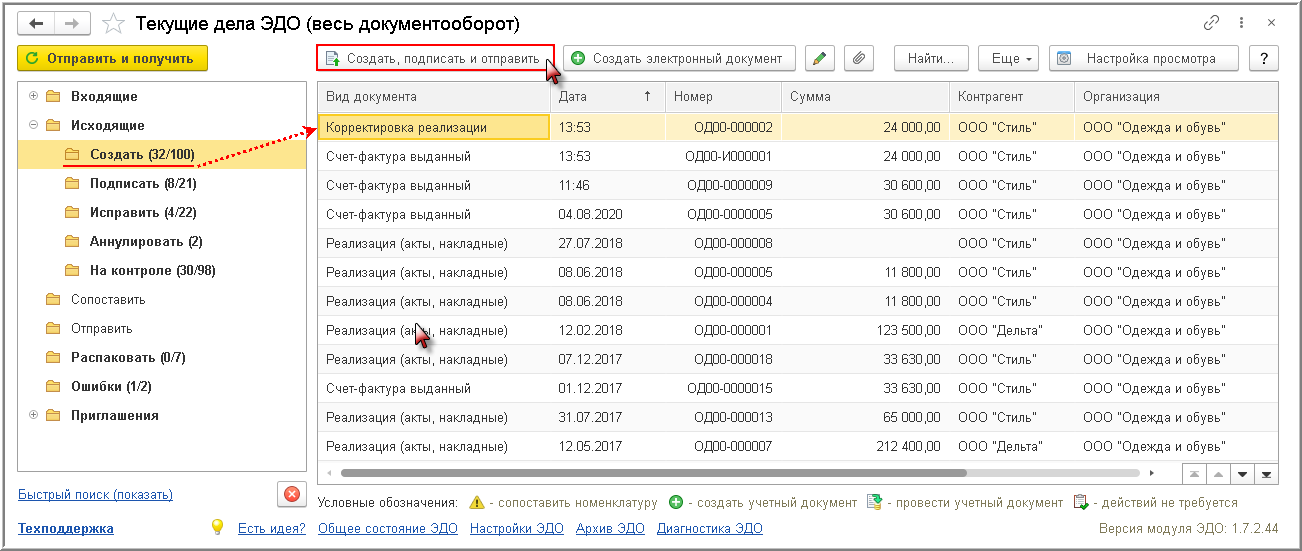Click the forward navigation arrow

[x=71, y=23]
